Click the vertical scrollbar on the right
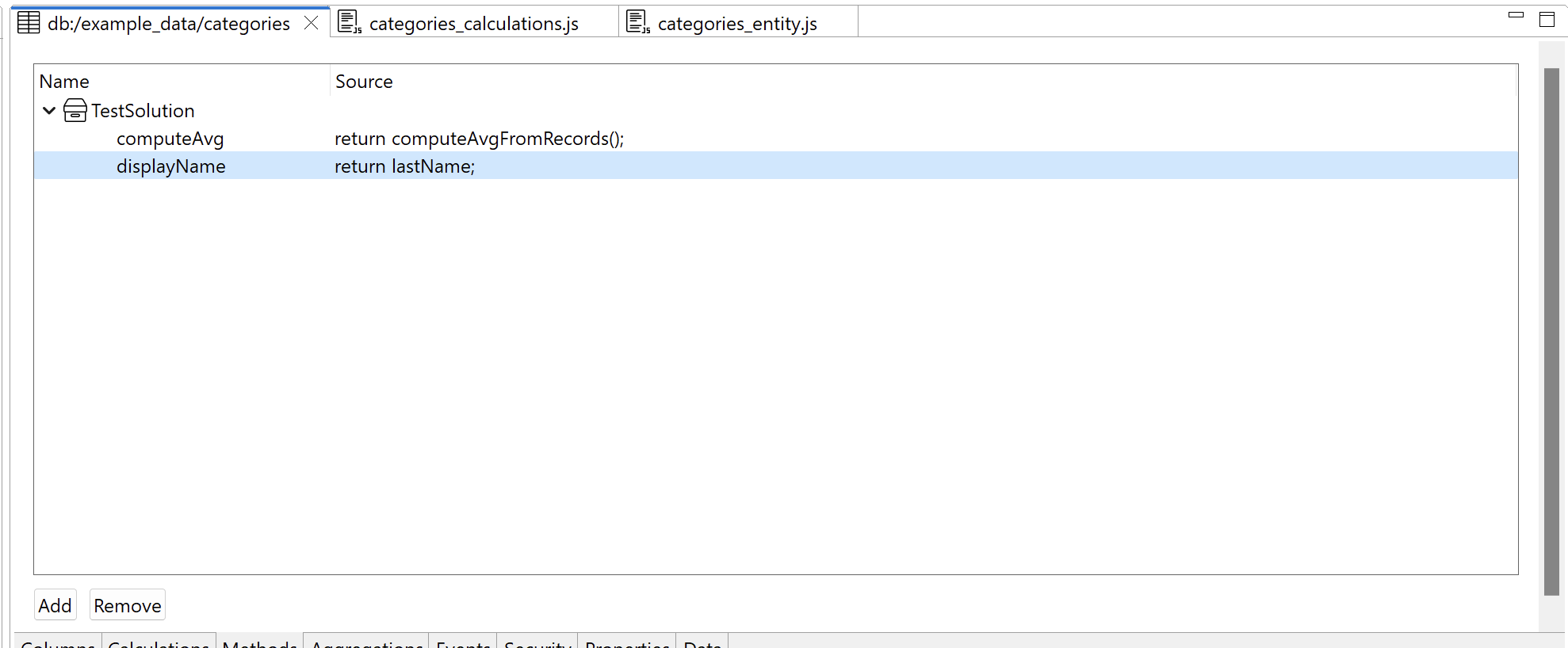Screen dimensions: 1568x648 coord(1551,331)
